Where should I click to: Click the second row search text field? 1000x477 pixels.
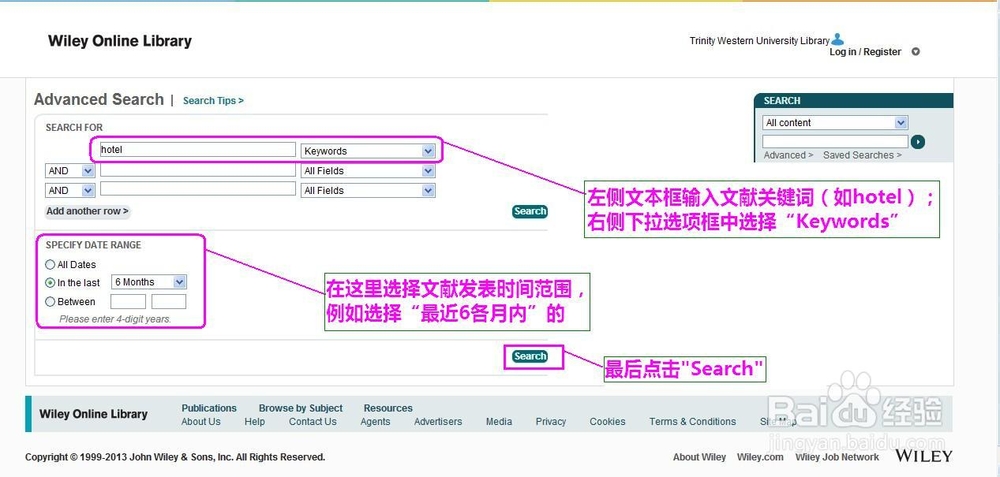click(198, 170)
